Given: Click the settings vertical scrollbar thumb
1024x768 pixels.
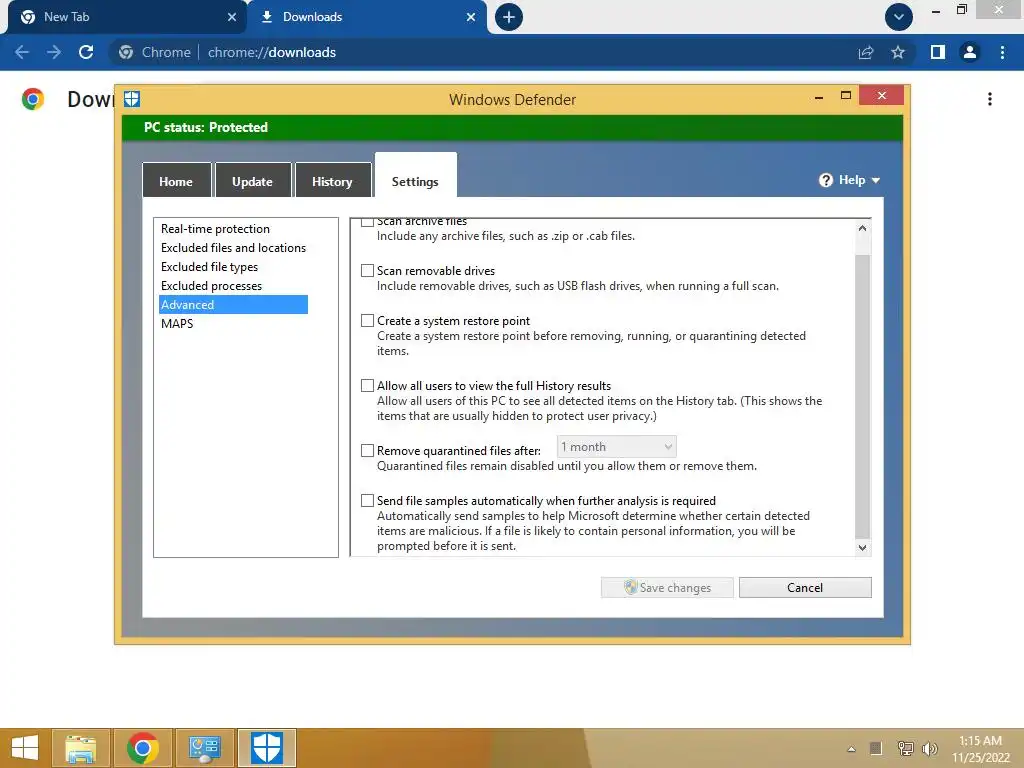Looking at the screenshot, I should (863, 397).
